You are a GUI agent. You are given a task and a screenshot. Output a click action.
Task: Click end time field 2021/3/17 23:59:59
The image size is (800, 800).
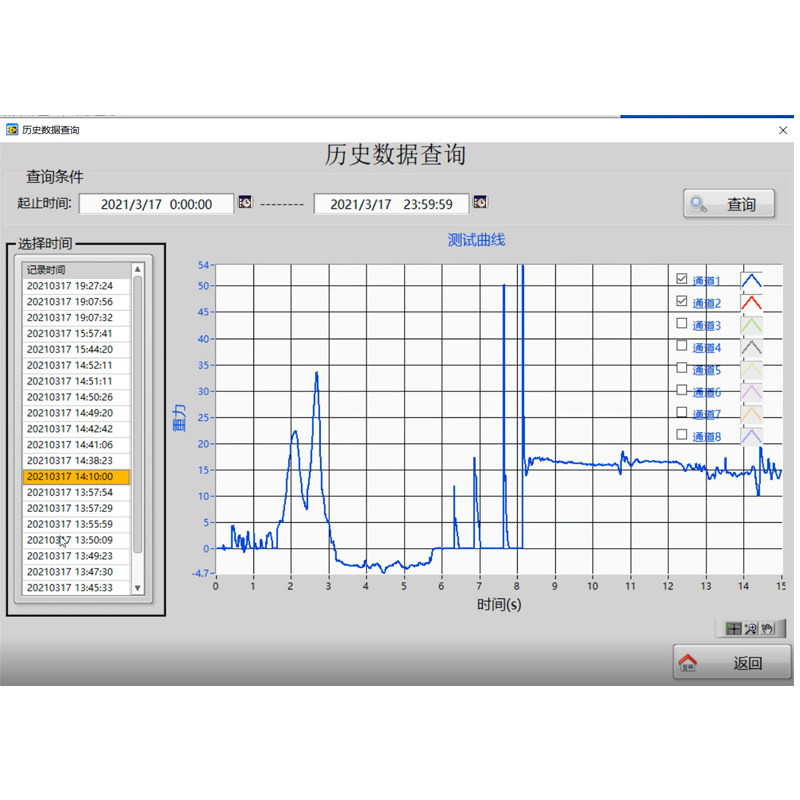pyautogui.click(x=391, y=204)
